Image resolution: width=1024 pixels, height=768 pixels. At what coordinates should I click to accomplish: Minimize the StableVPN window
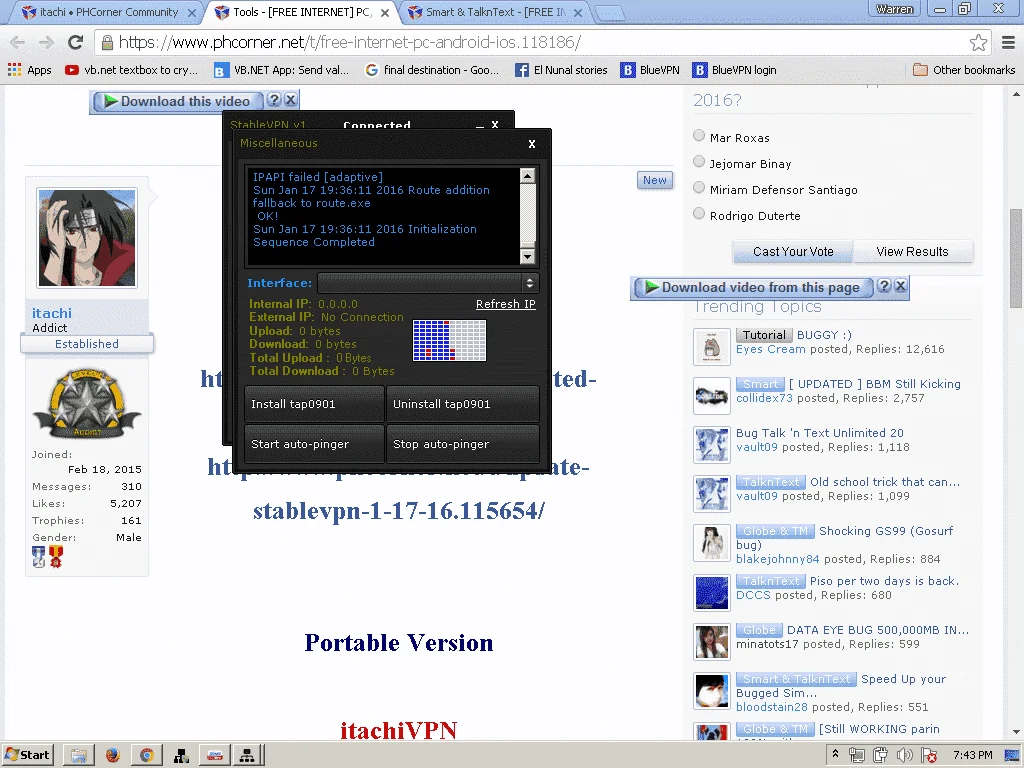coord(479,124)
